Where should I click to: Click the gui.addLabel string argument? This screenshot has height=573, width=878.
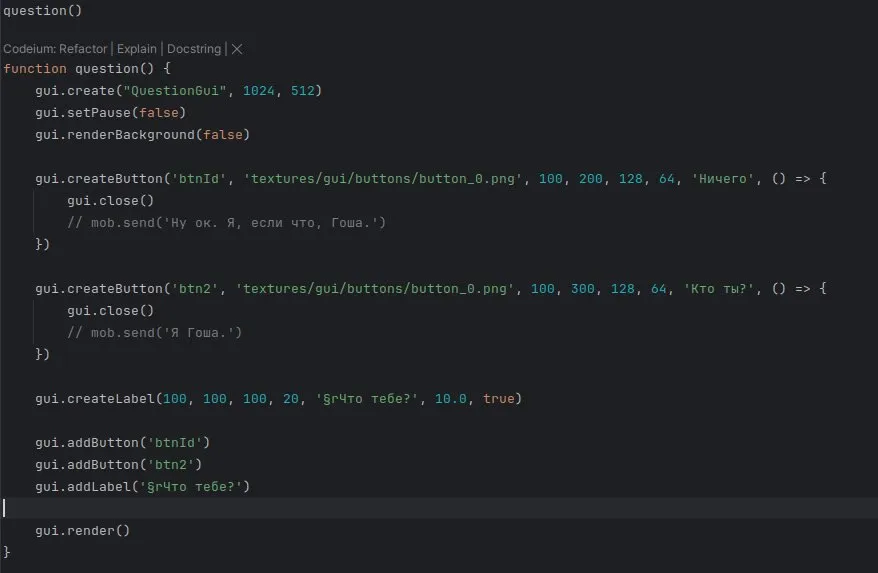click(190, 487)
